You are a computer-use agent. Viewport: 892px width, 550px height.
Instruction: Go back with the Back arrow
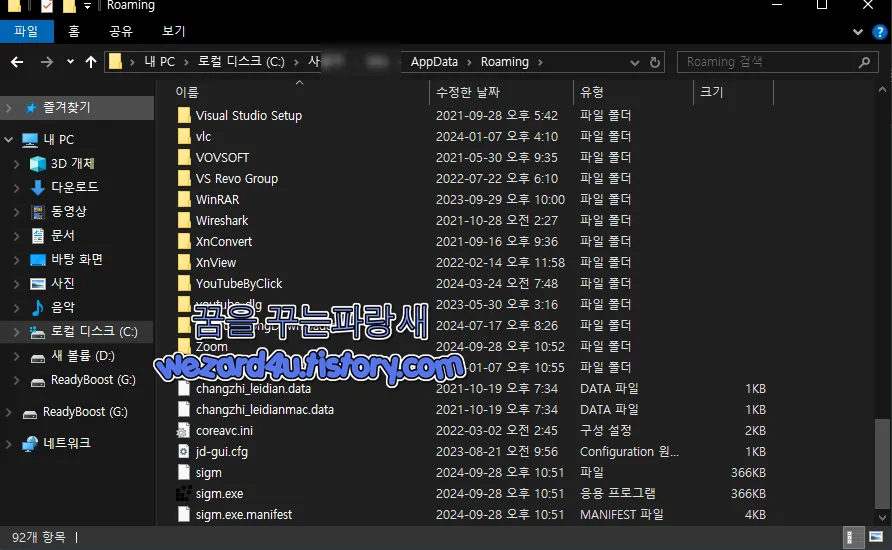pyautogui.click(x=17, y=62)
